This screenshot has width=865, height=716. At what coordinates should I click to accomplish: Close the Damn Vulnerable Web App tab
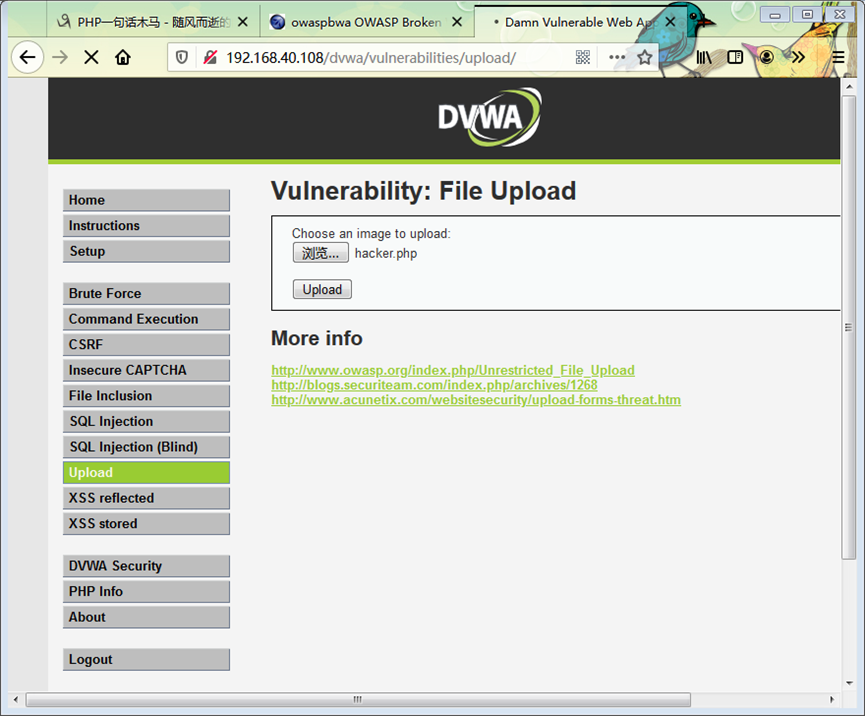tap(670, 22)
